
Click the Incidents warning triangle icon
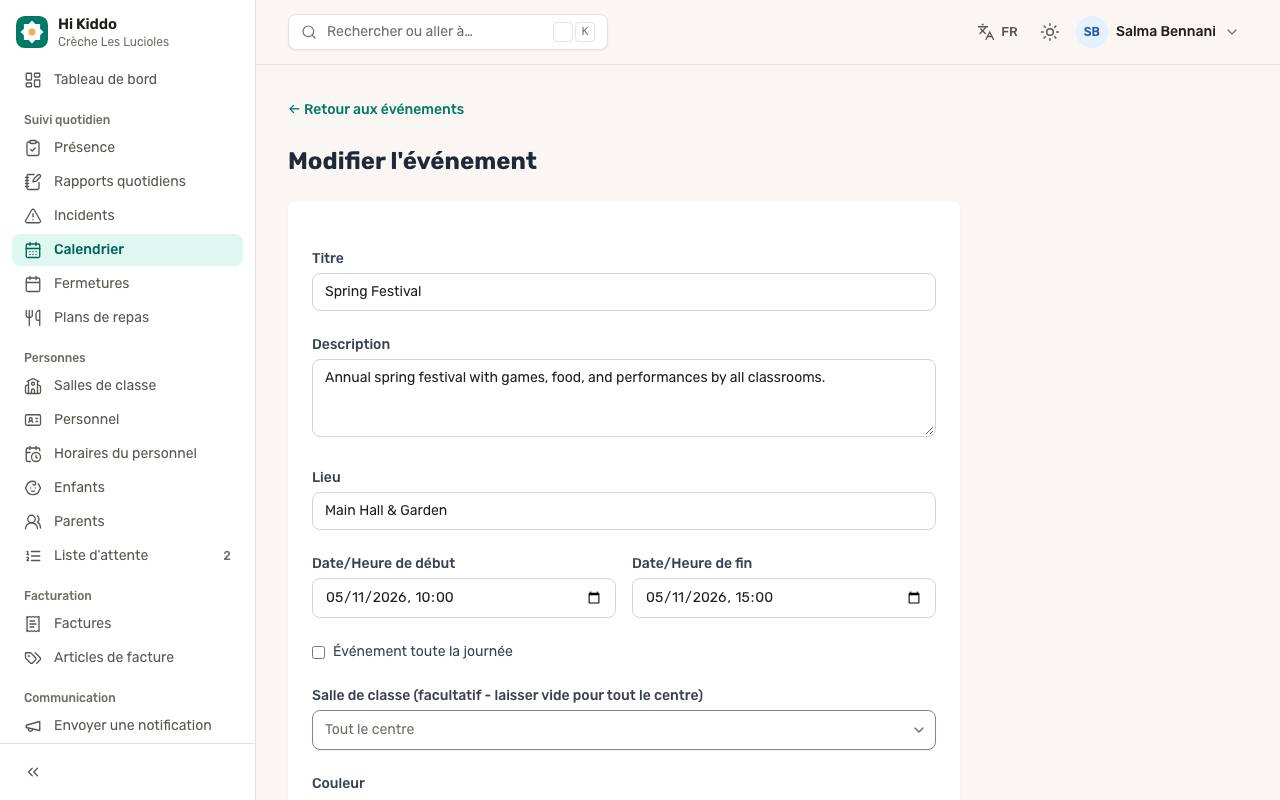tap(33, 215)
